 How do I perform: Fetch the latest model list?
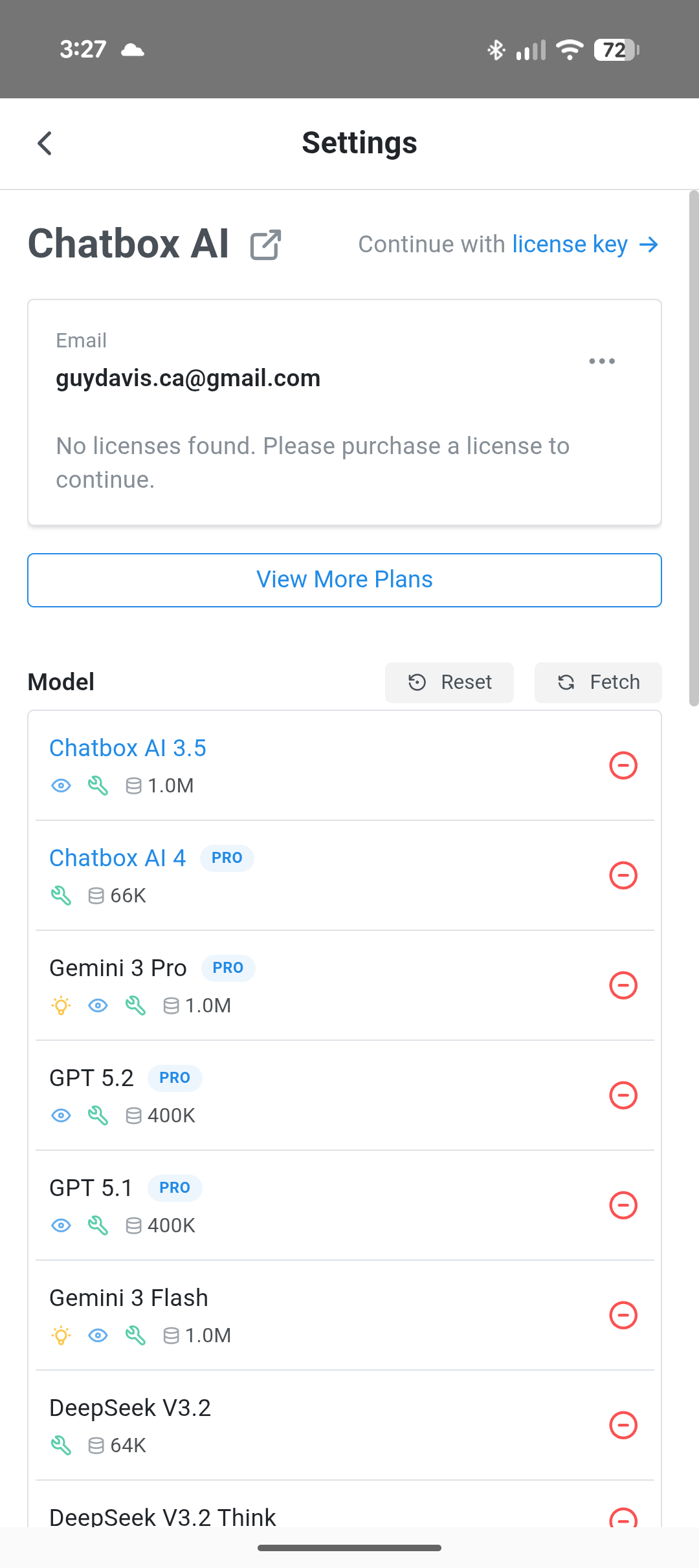point(598,682)
